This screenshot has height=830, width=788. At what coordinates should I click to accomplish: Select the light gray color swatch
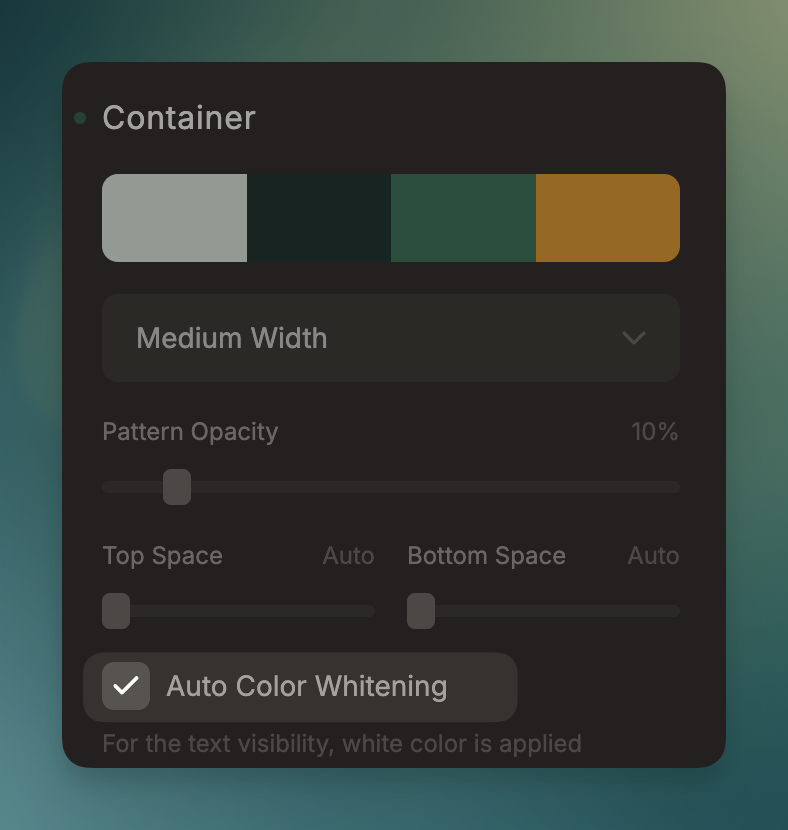pyautogui.click(x=174, y=218)
